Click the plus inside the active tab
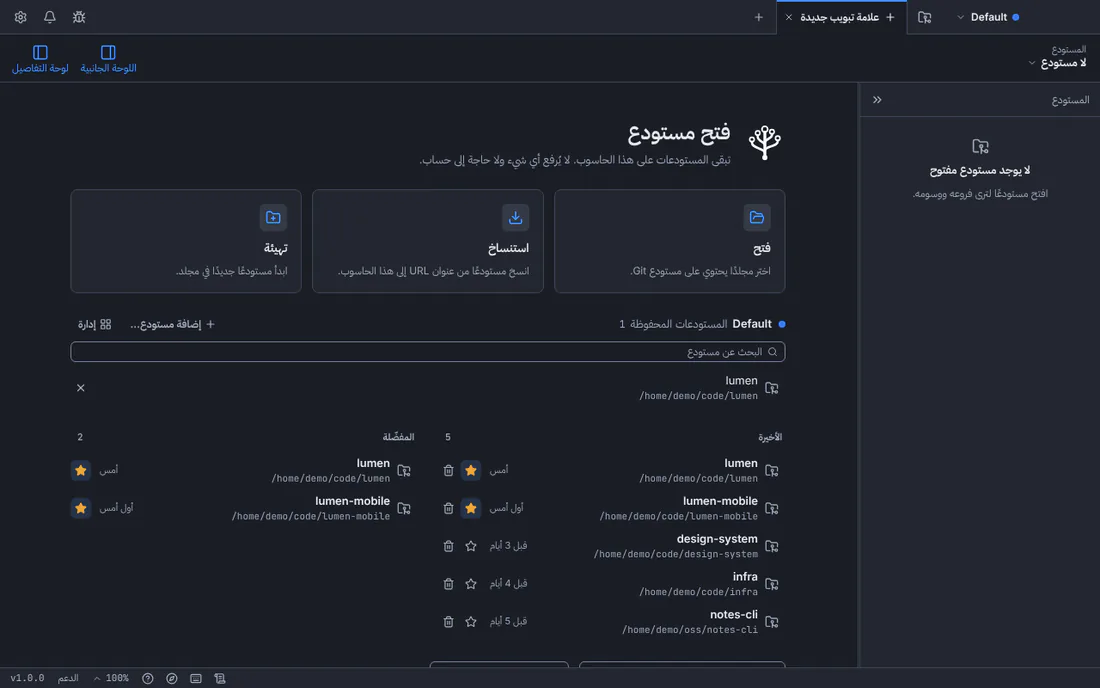 point(890,17)
